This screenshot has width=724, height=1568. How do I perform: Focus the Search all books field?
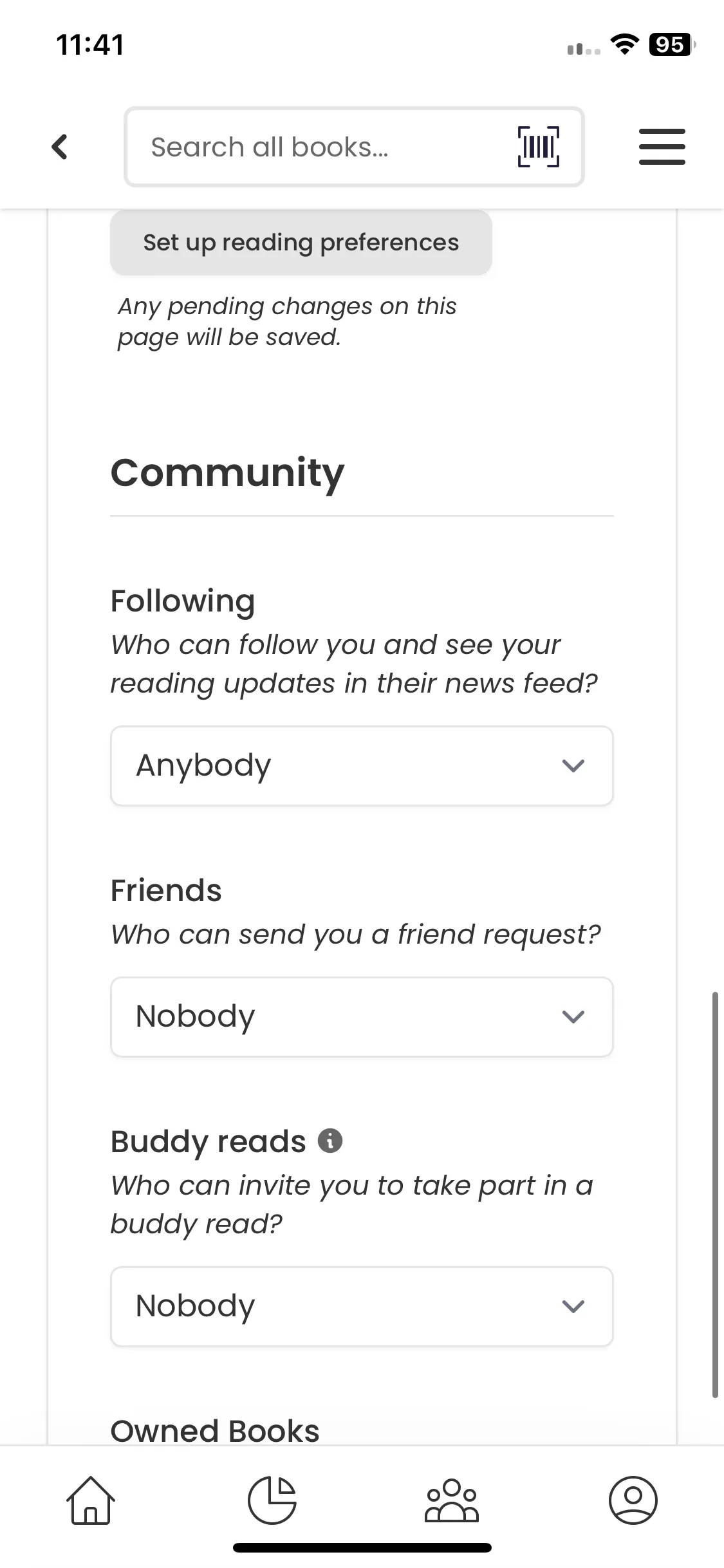pos(322,147)
